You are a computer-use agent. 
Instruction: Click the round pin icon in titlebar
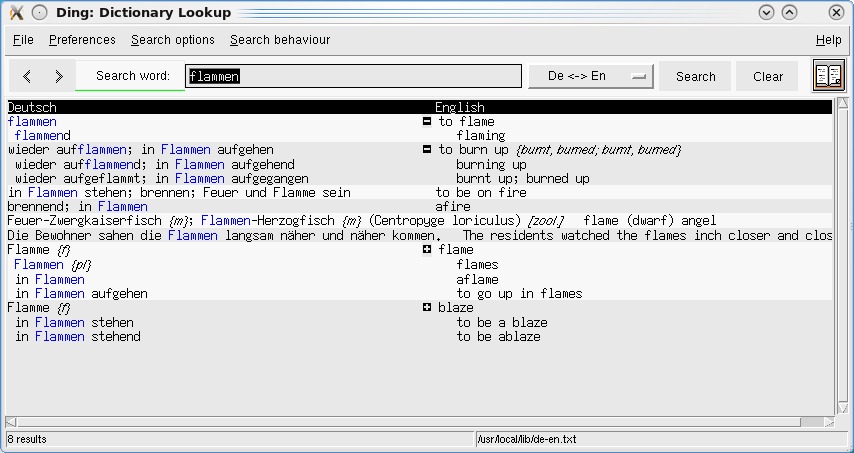[x=39, y=13]
